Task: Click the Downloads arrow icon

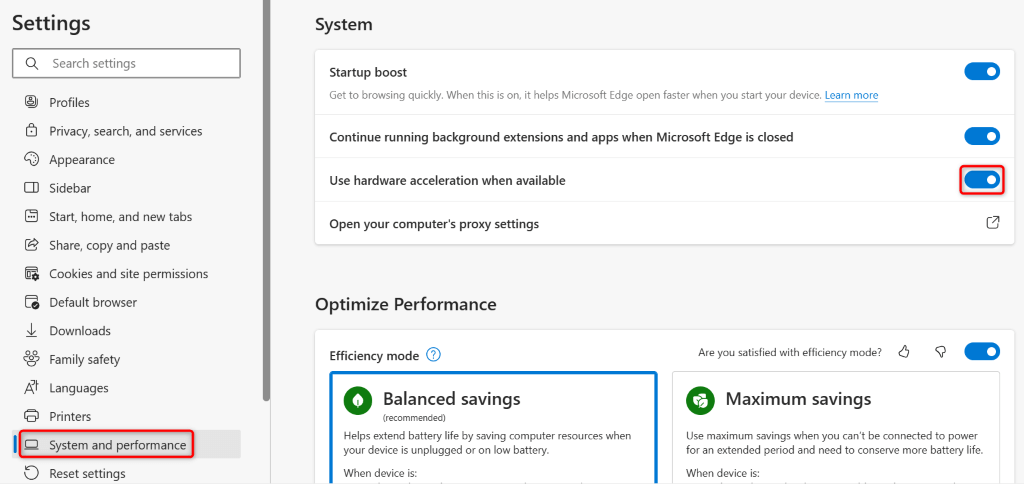Action: click(30, 331)
